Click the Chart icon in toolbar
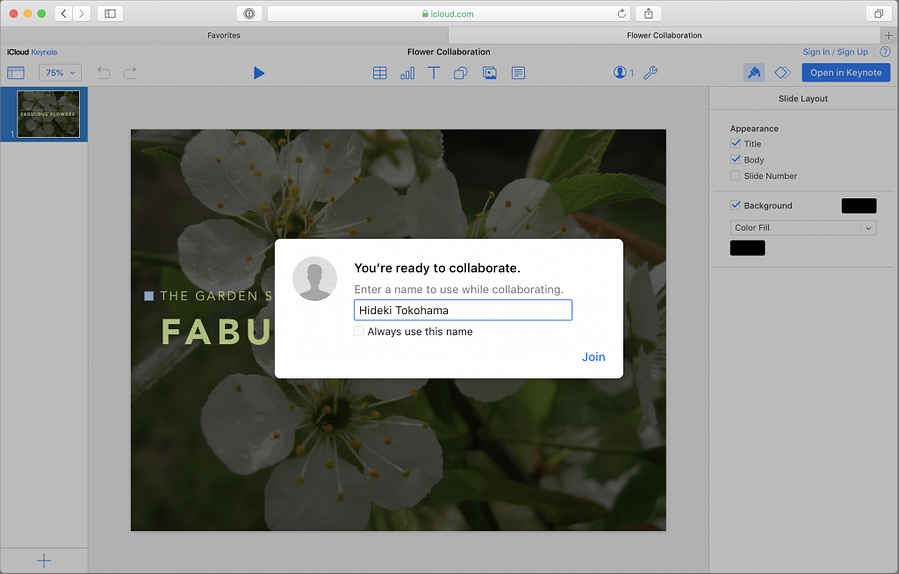The width and height of the screenshot is (899, 574). [407, 73]
